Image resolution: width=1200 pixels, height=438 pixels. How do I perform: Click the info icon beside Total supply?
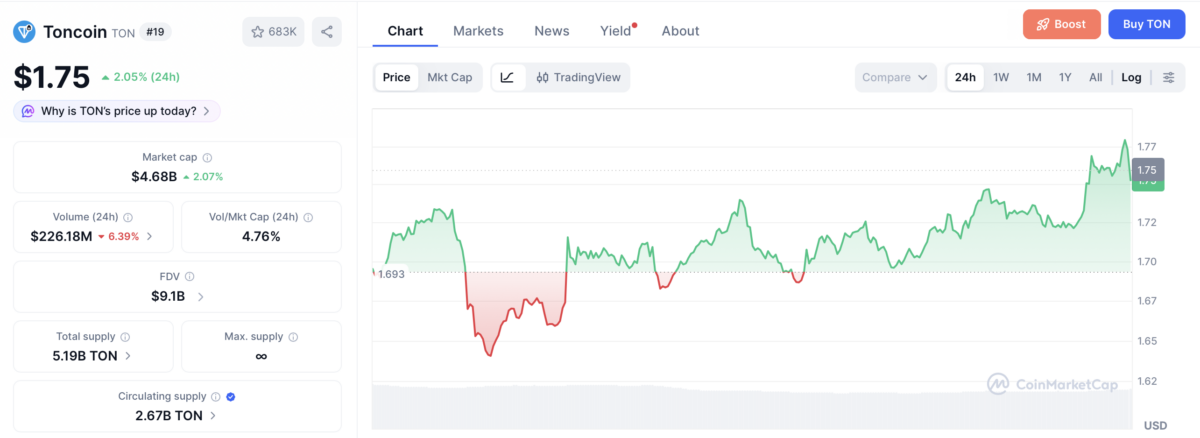(x=125, y=337)
